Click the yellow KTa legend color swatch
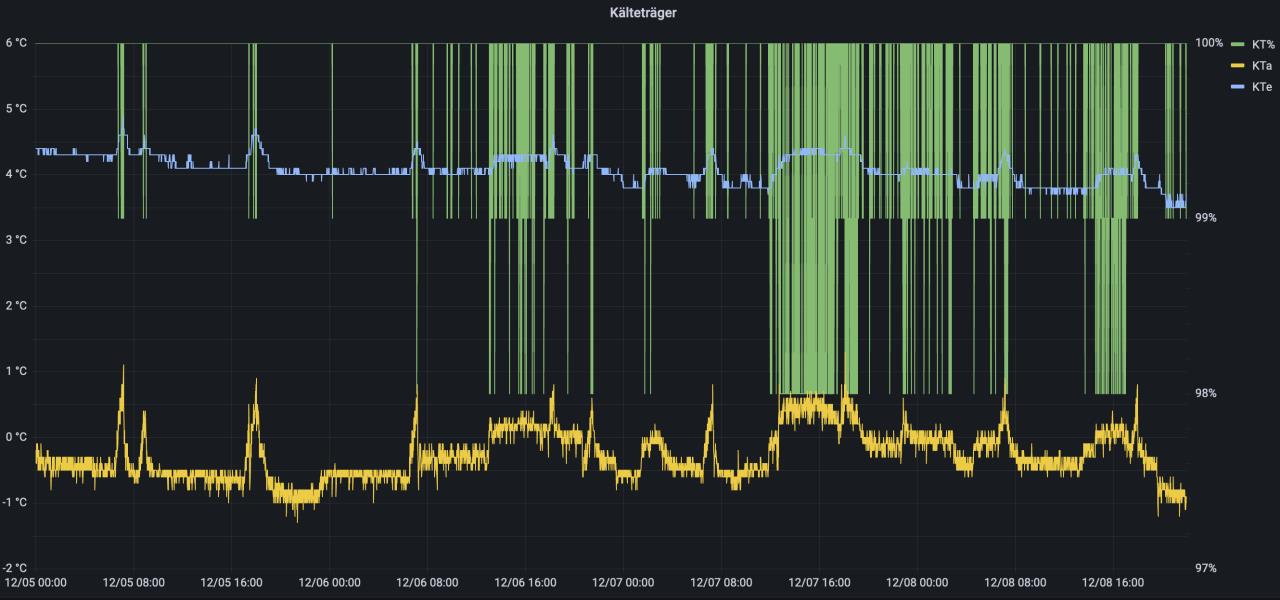The image size is (1280, 600). click(1238, 65)
